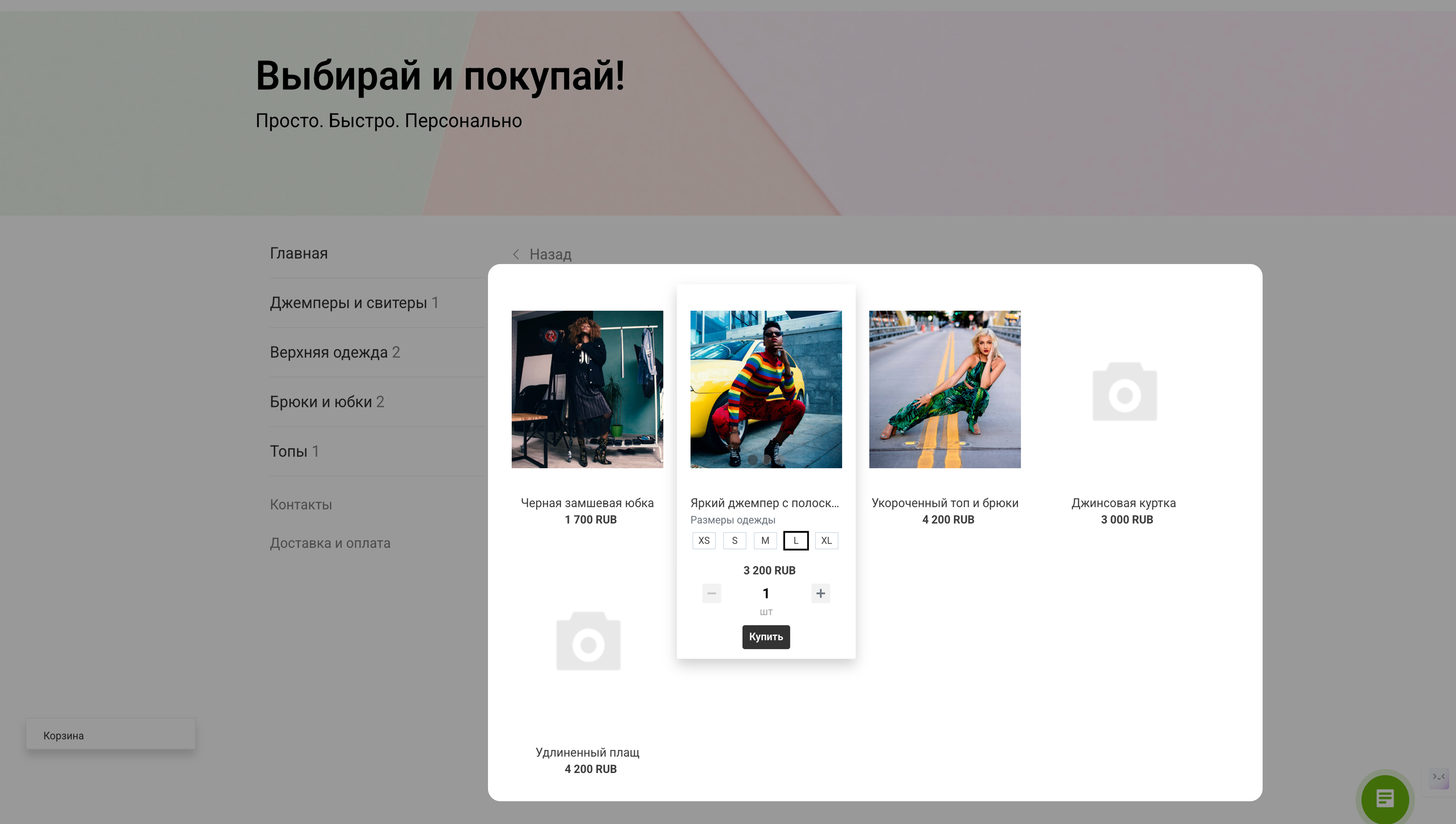Click the back arrow next to Назад

tap(516, 254)
